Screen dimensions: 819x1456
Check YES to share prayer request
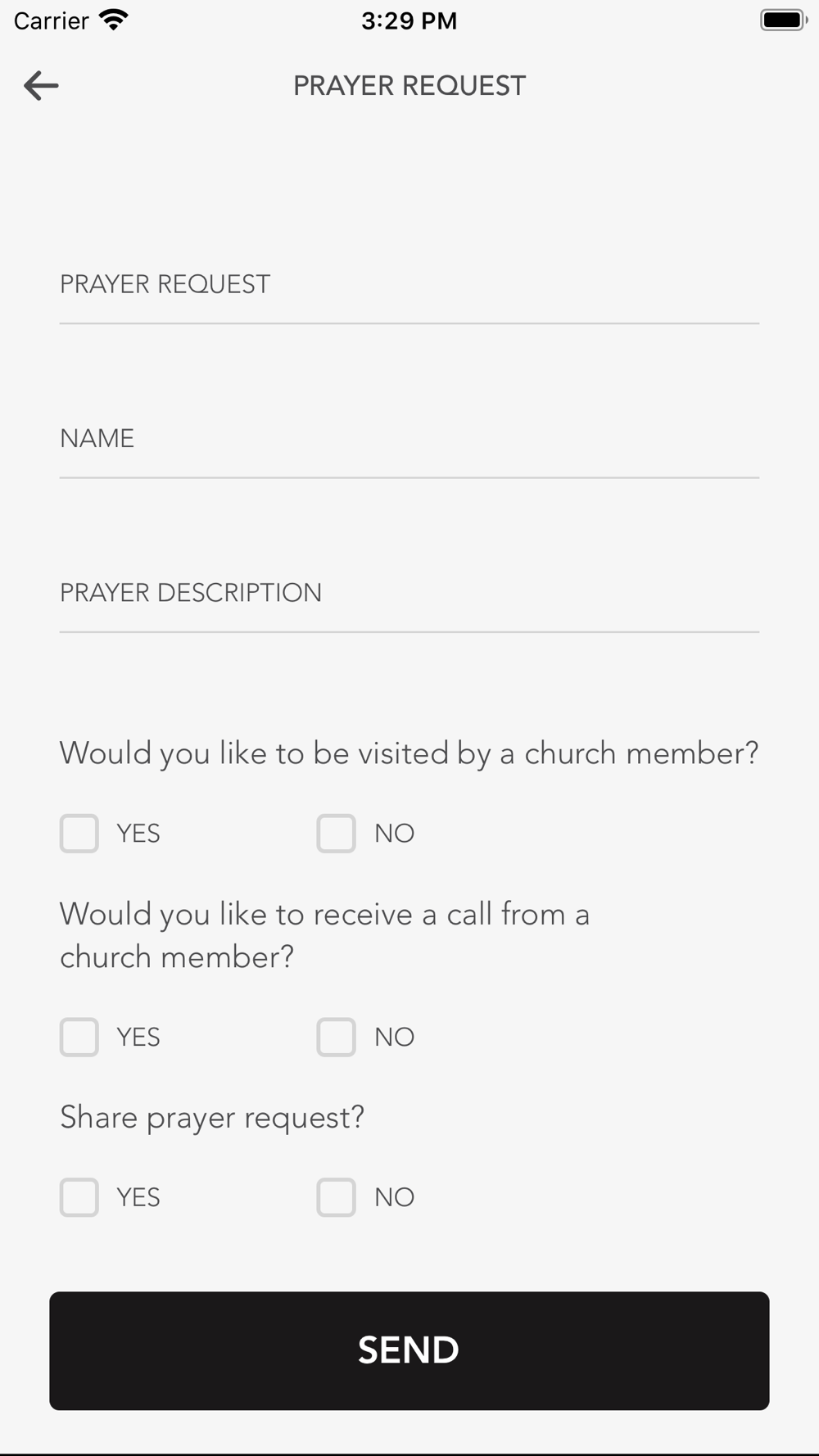tap(79, 1197)
